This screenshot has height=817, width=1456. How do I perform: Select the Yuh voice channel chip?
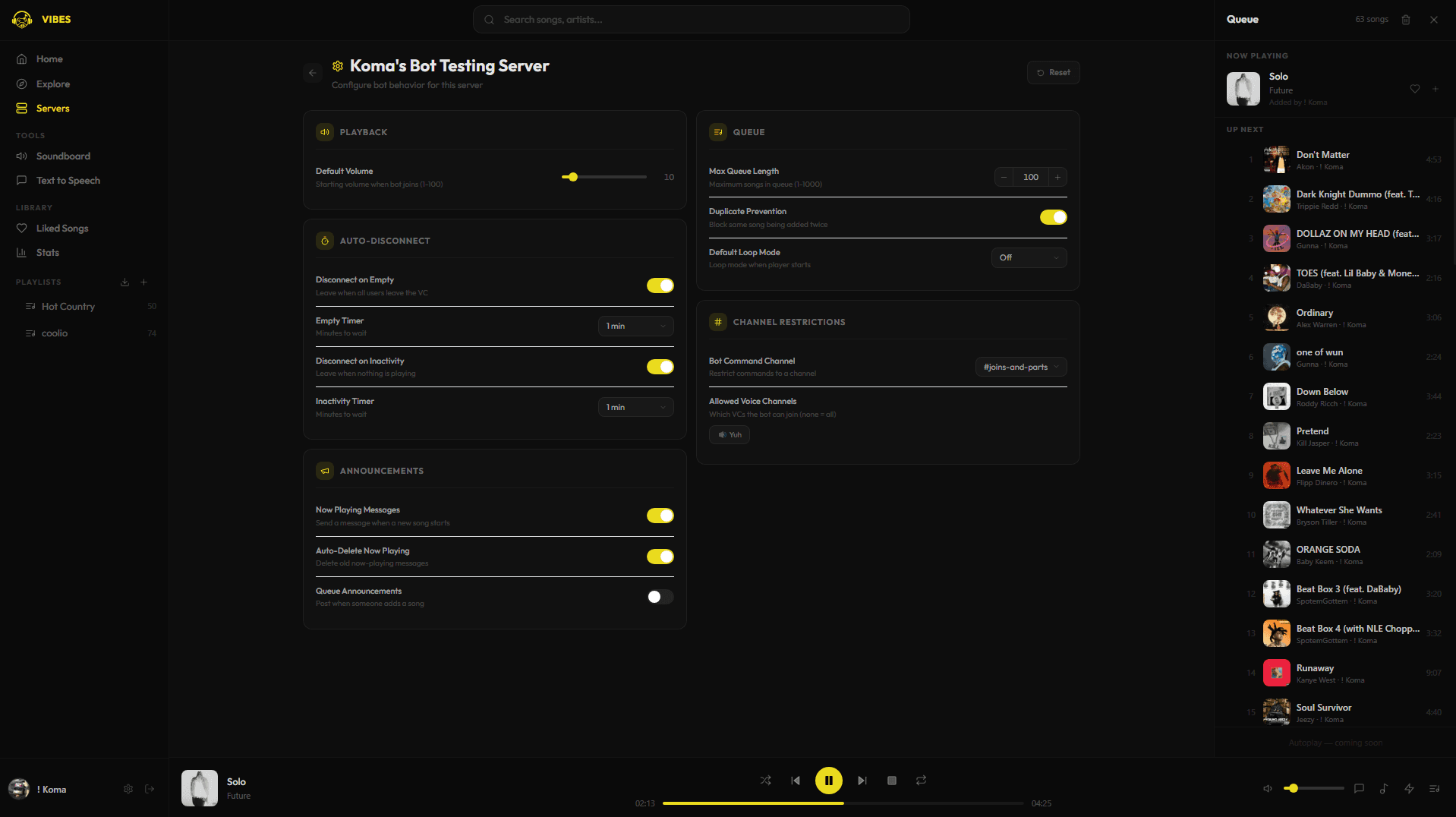tap(730, 435)
